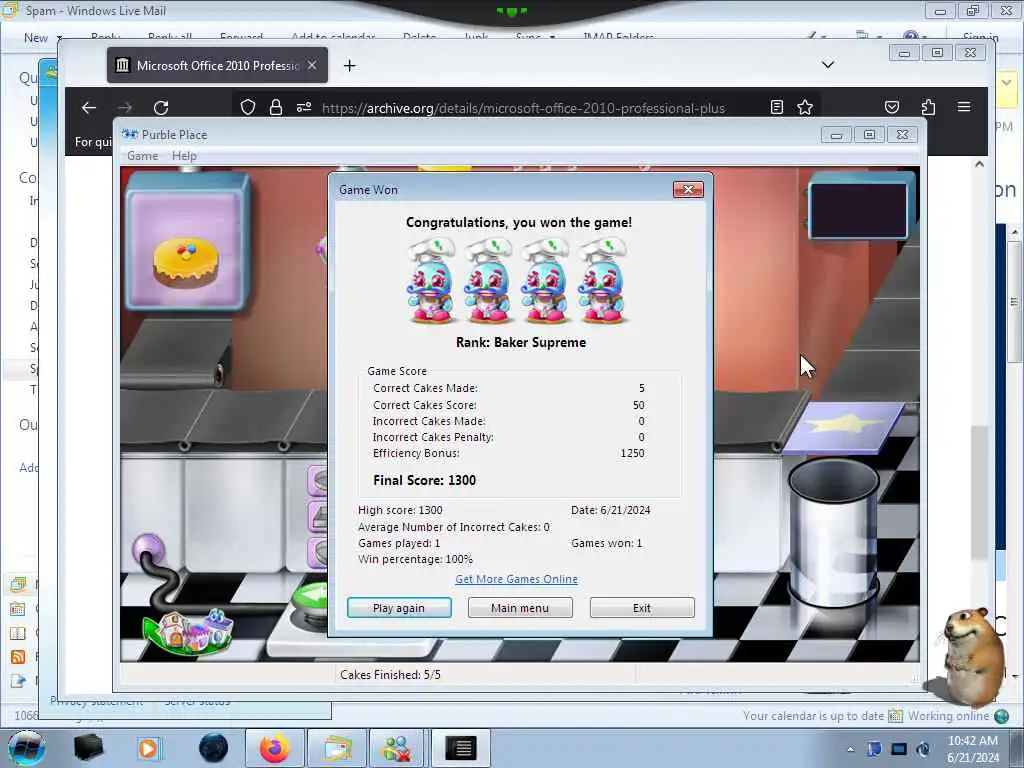Reload the archive.org page
The height and width of the screenshot is (768, 1024).
(x=161, y=108)
